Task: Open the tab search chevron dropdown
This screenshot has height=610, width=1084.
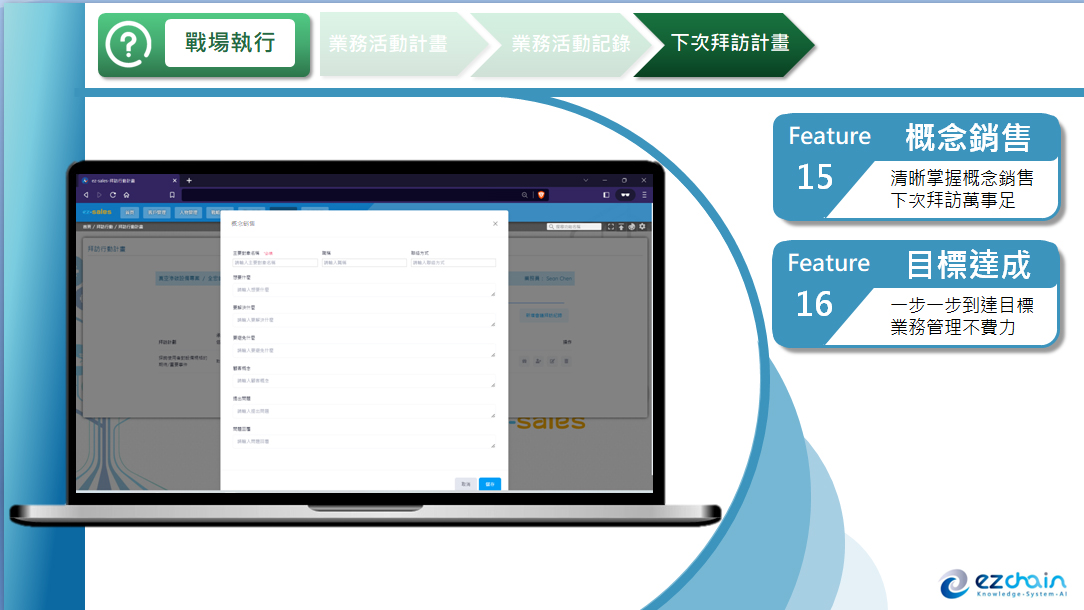Action: point(586,181)
